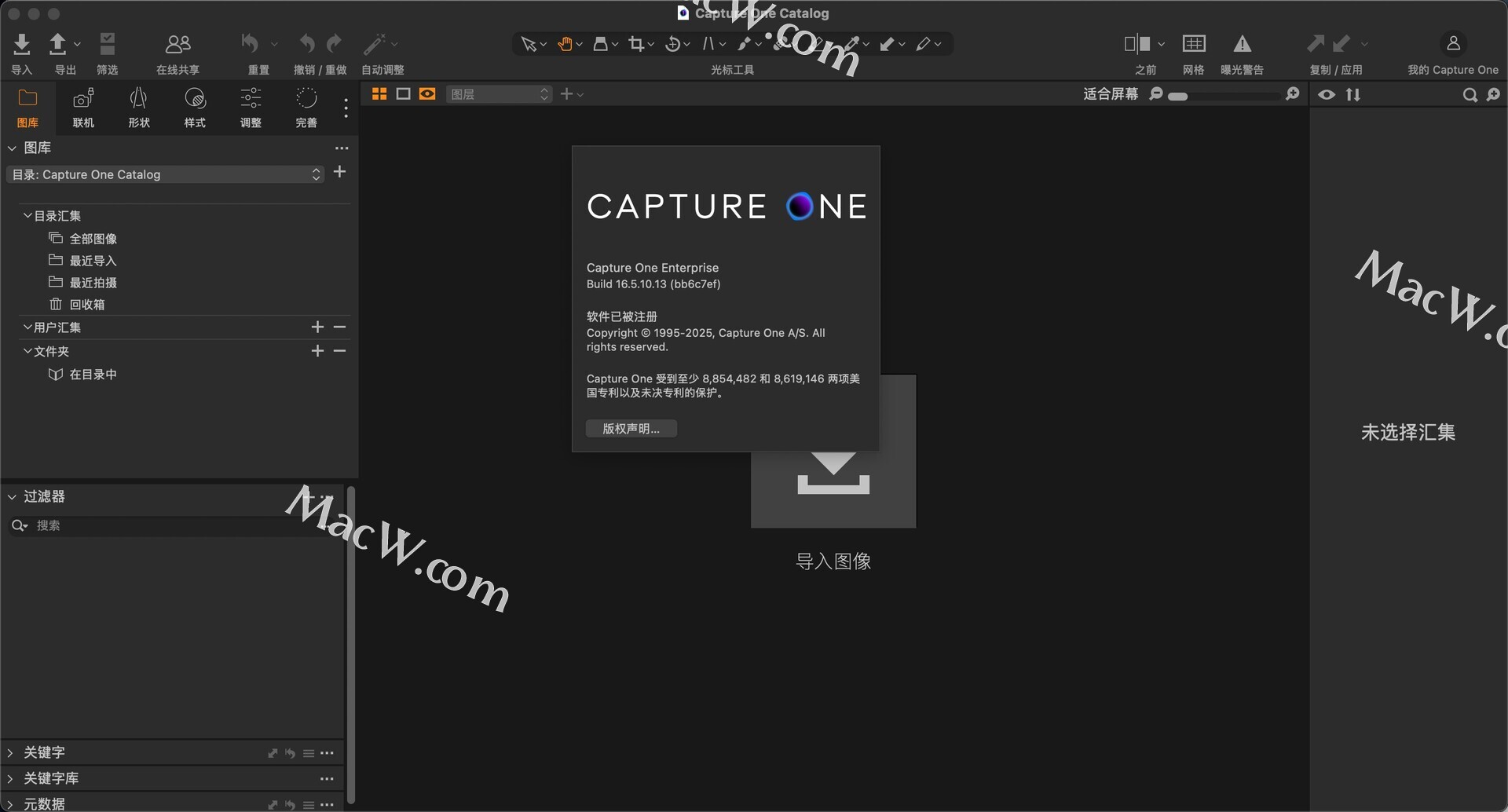1508x812 pixels.
Task: Open the 图库 panel three-dot menu
Action: pyautogui.click(x=342, y=148)
